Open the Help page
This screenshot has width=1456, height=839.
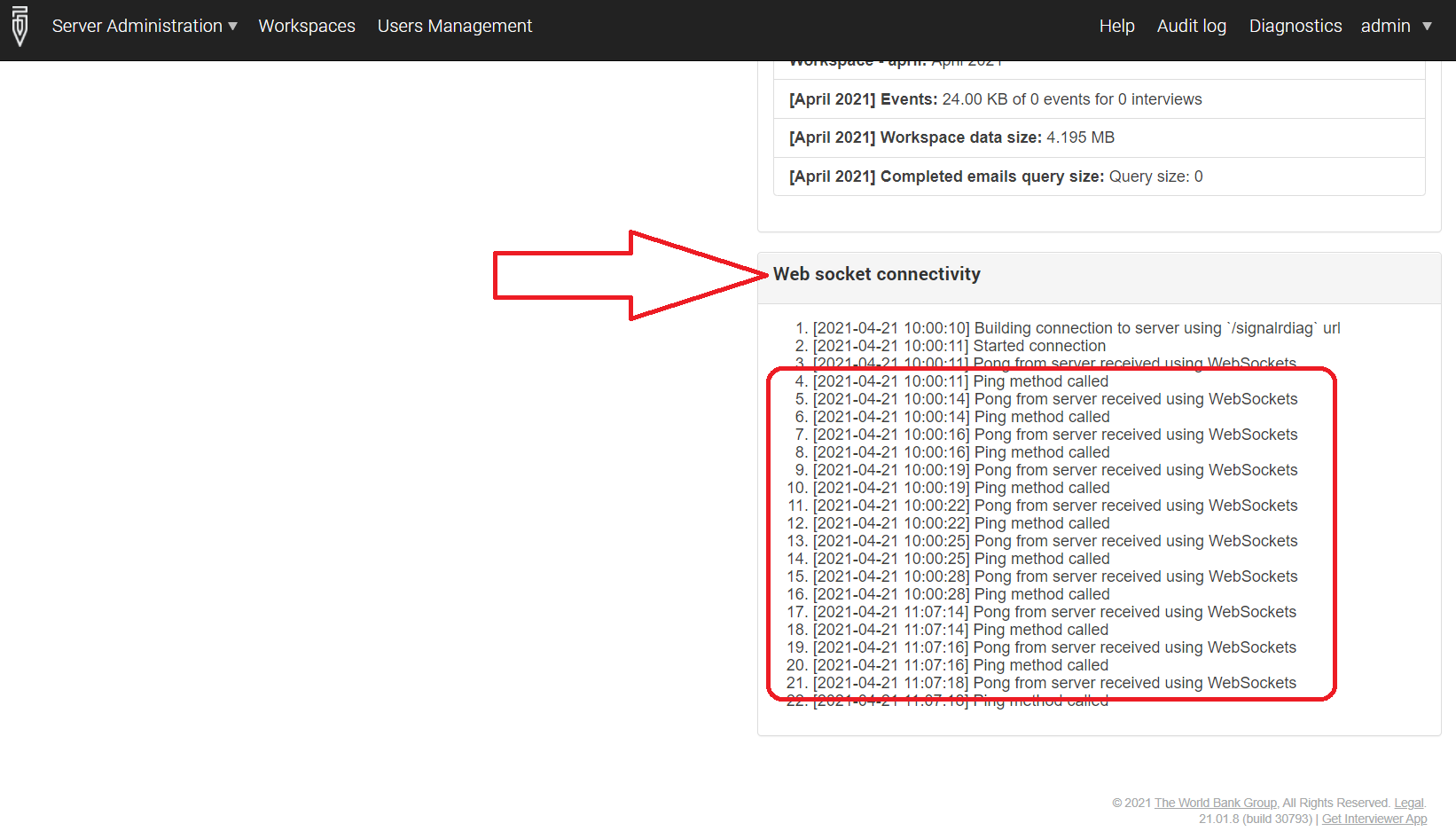click(x=1116, y=26)
